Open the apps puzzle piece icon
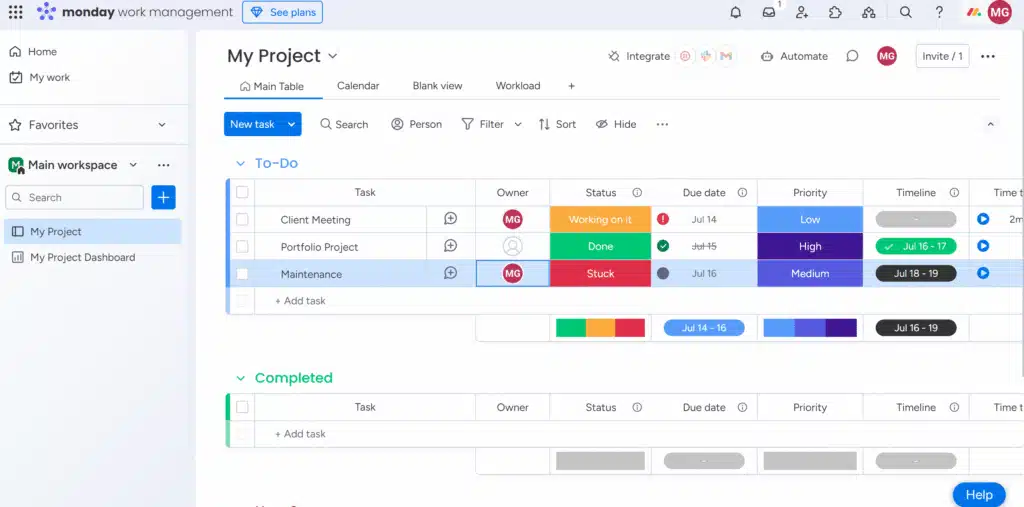Image resolution: width=1024 pixels, height=507 pixels. pyautogui.click(x=835, y=12)
